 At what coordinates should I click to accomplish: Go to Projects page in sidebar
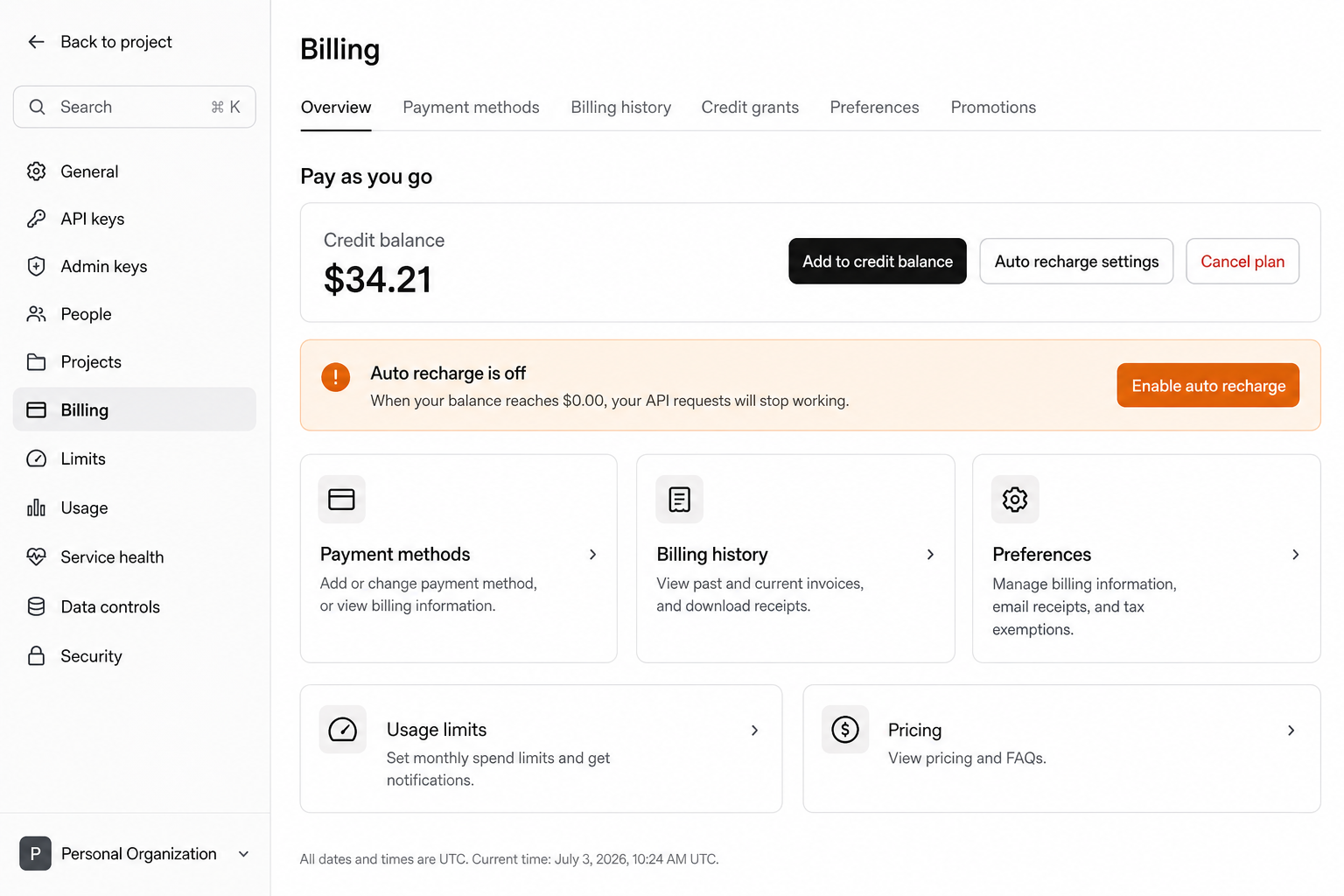[135, 362]
